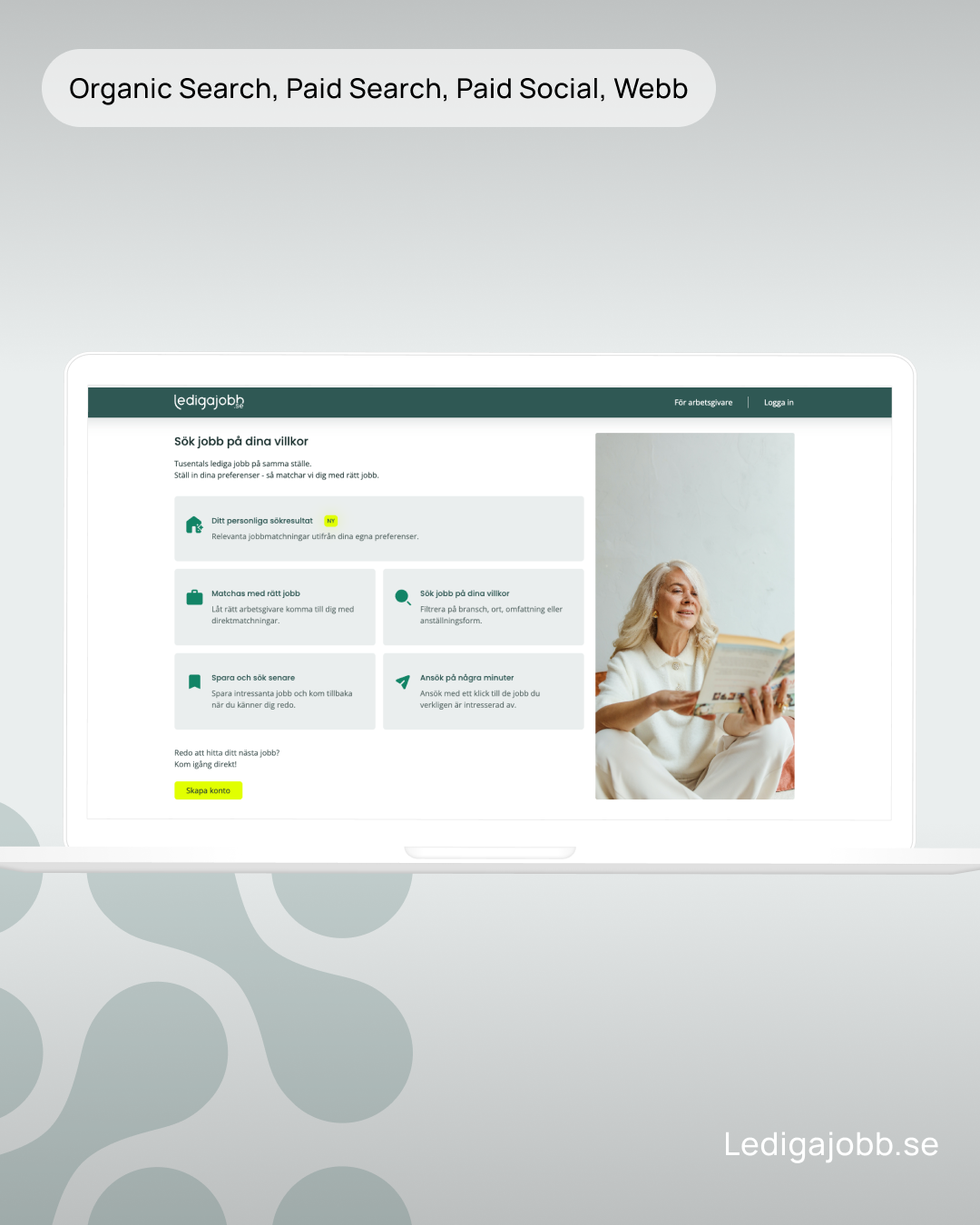Click the house icon beside personliga sökresultat

pyautogui.click(x=193, y=525)
